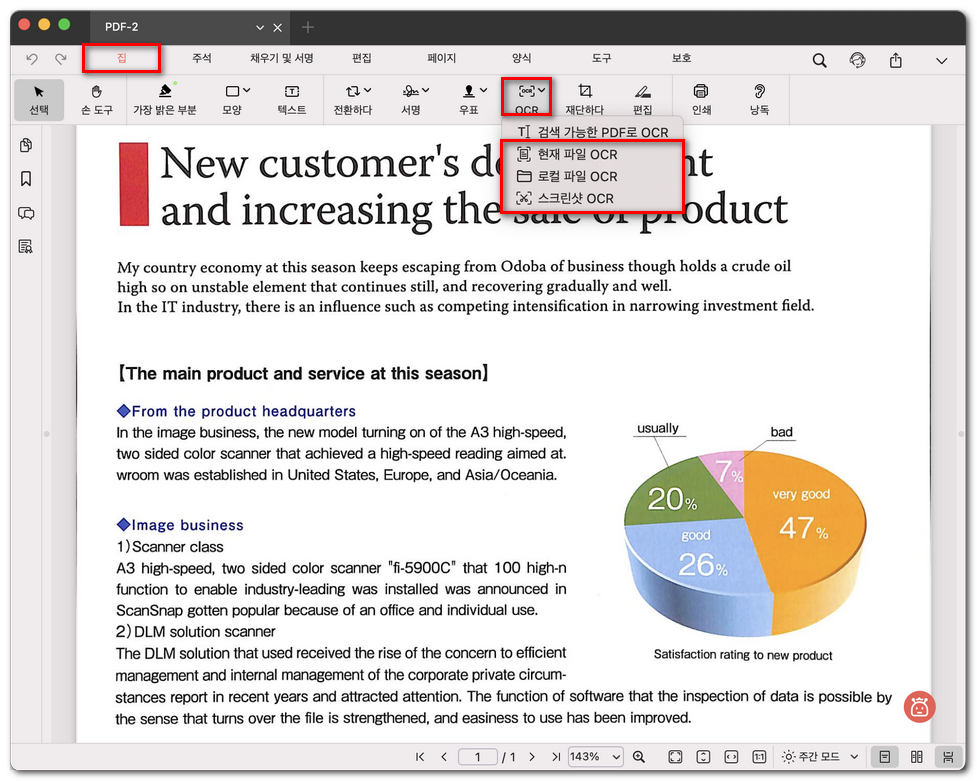
Task: Select 스크린샷 OCR from the OCR menu
Action: 575,198
